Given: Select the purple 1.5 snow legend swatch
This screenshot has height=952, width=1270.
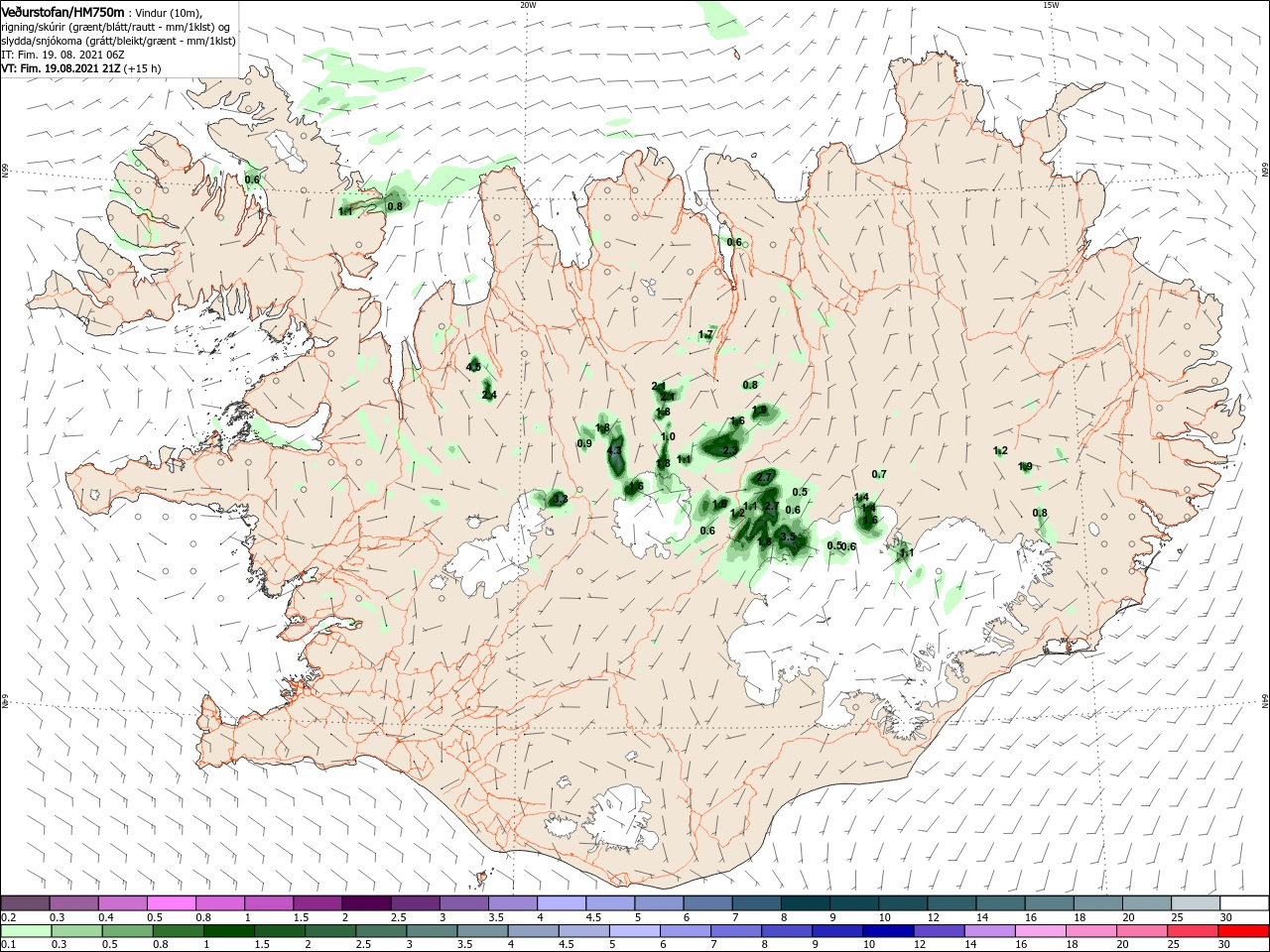Looking at the screenshot, I should pyautogui.click(x=317, y=902).
